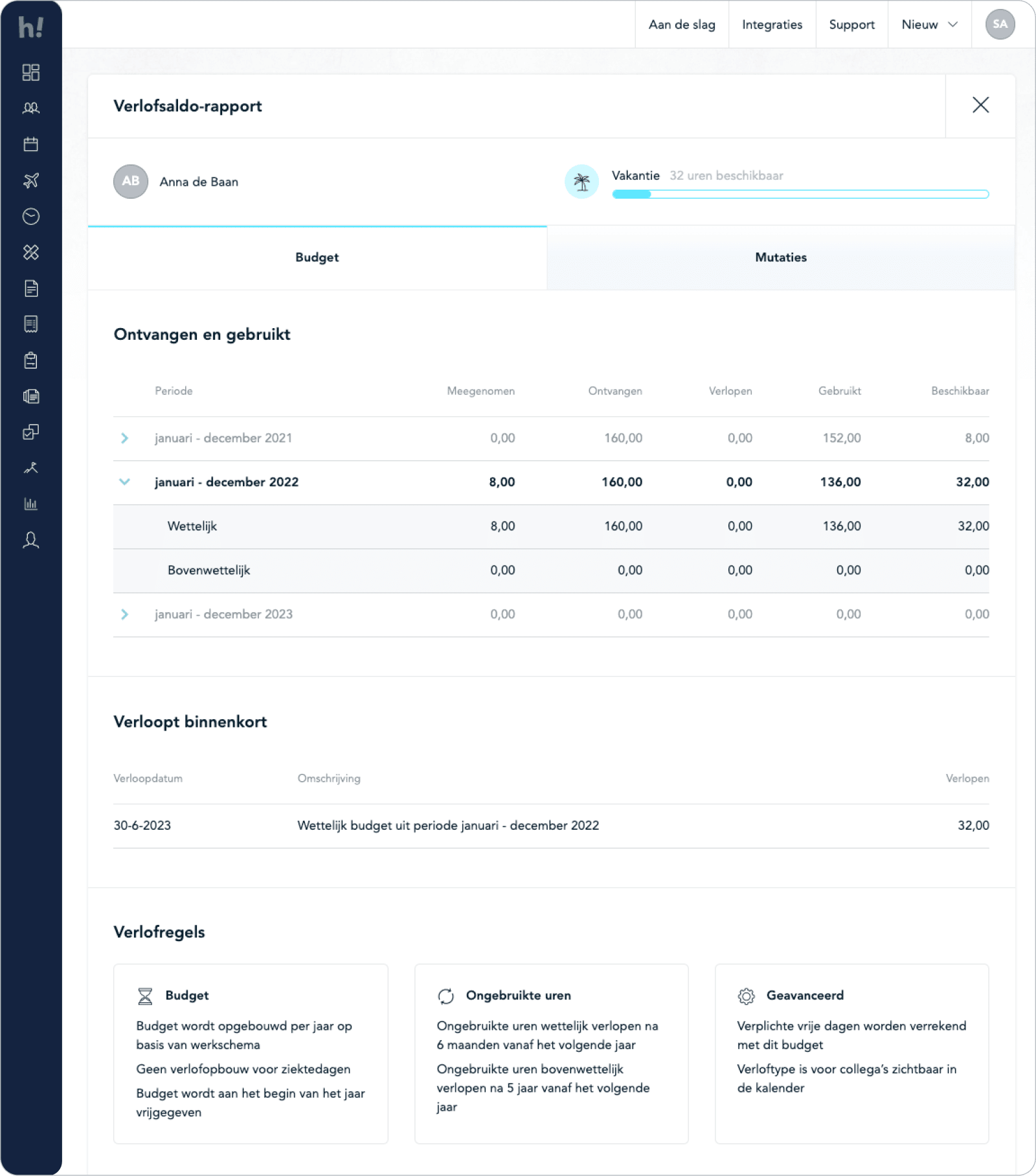Click the Vakantie hours progress bar
Viewport: 1036px width, 1176px height.
click(800, 194)
